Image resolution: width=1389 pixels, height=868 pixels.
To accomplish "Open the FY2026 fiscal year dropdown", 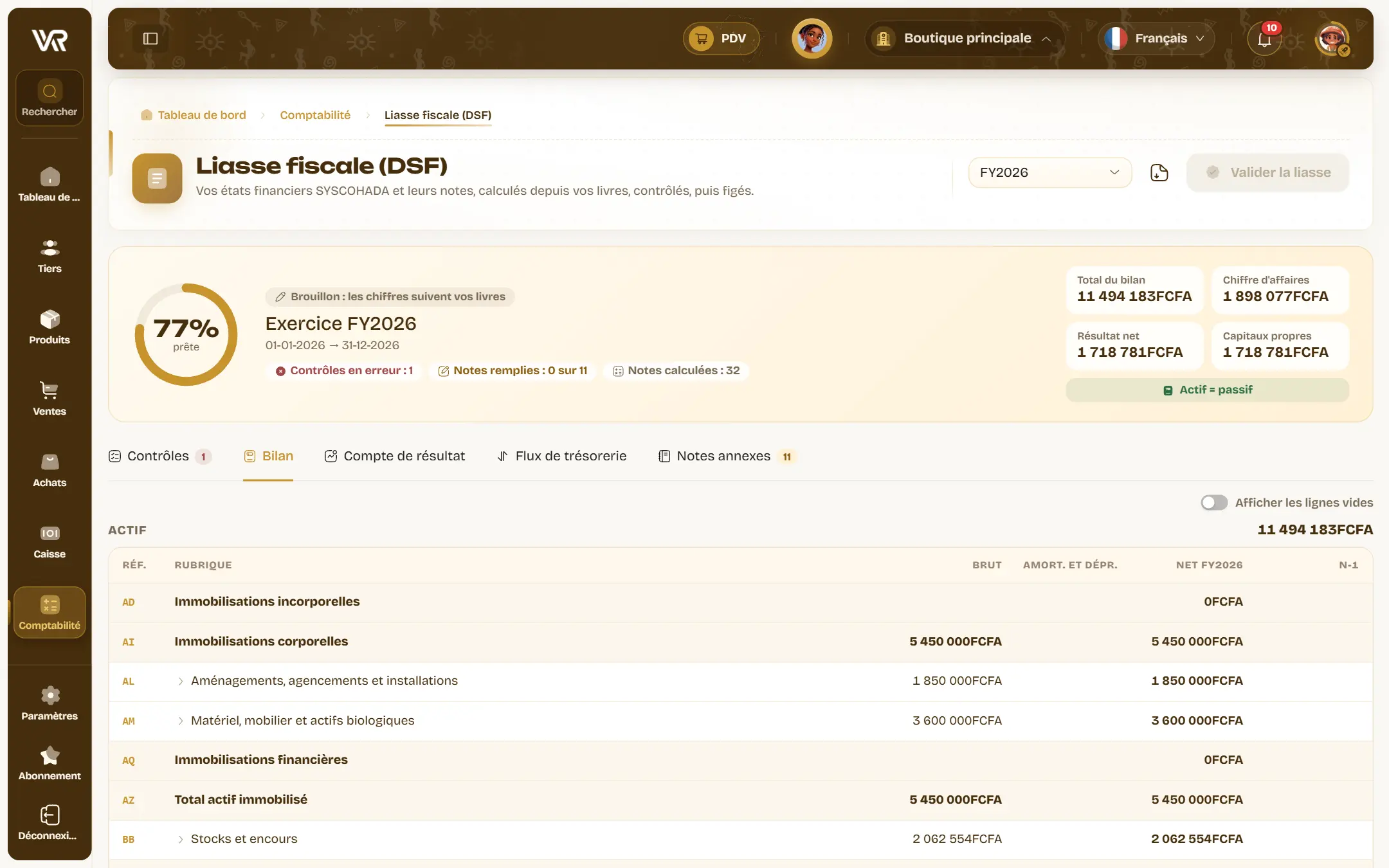I will point(1050,172).
